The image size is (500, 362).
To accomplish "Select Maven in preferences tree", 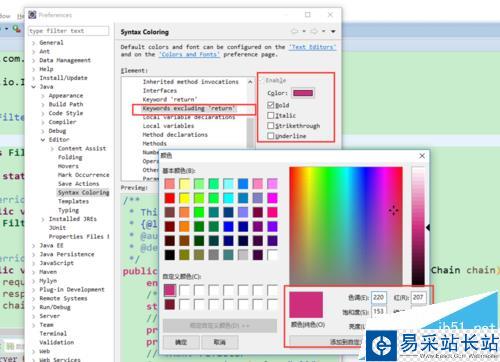I will [x=48, y=272].
